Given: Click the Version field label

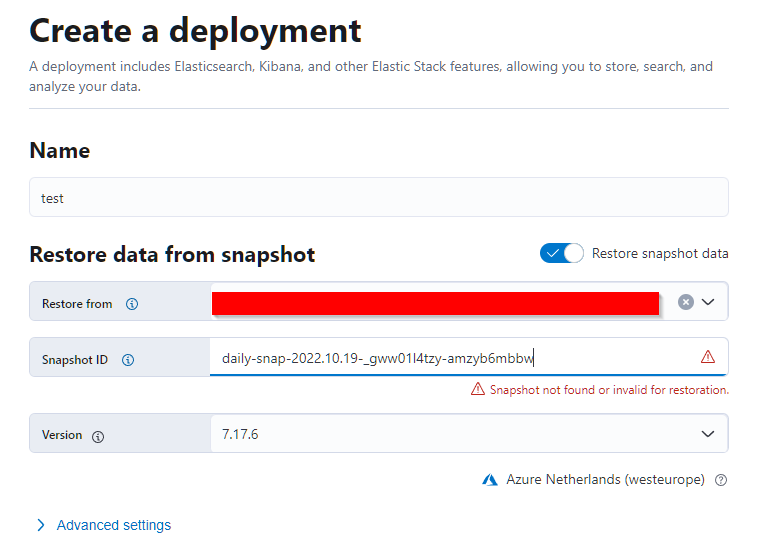Looking at the screenshot, I should [x=62, y=435].
